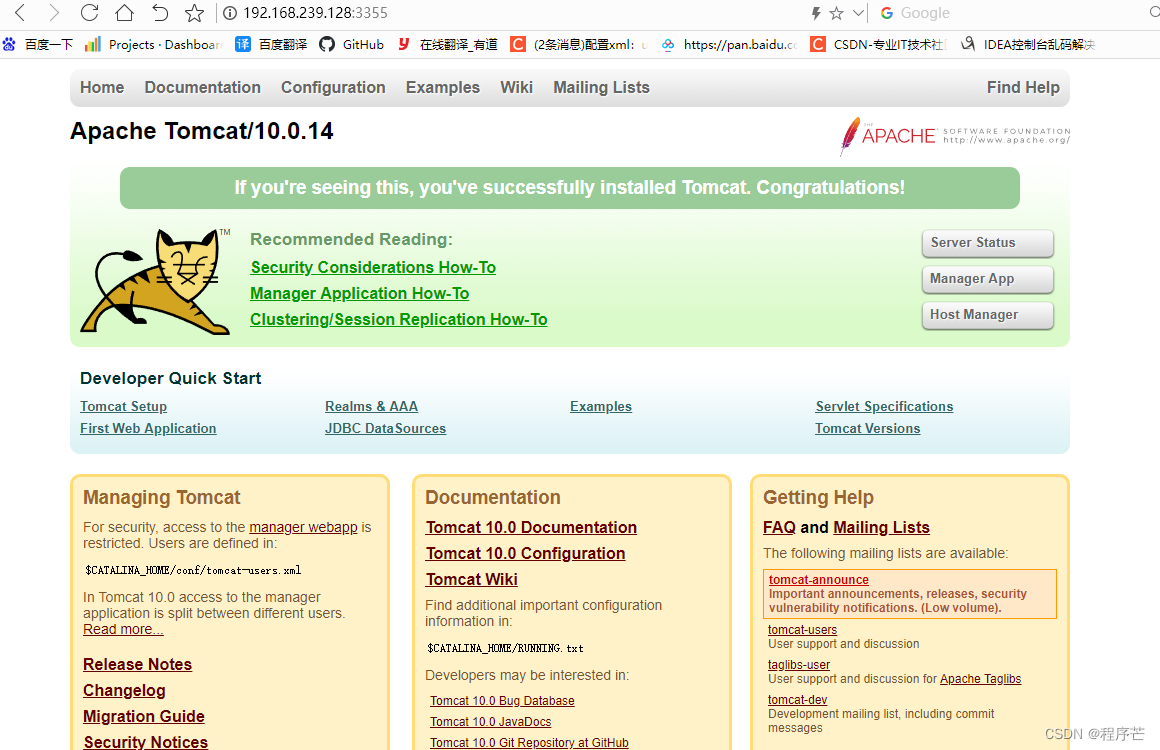Open the Security Notices link
The height and width of the screenshot is (750, 1160).
click(x=146, y=741)
